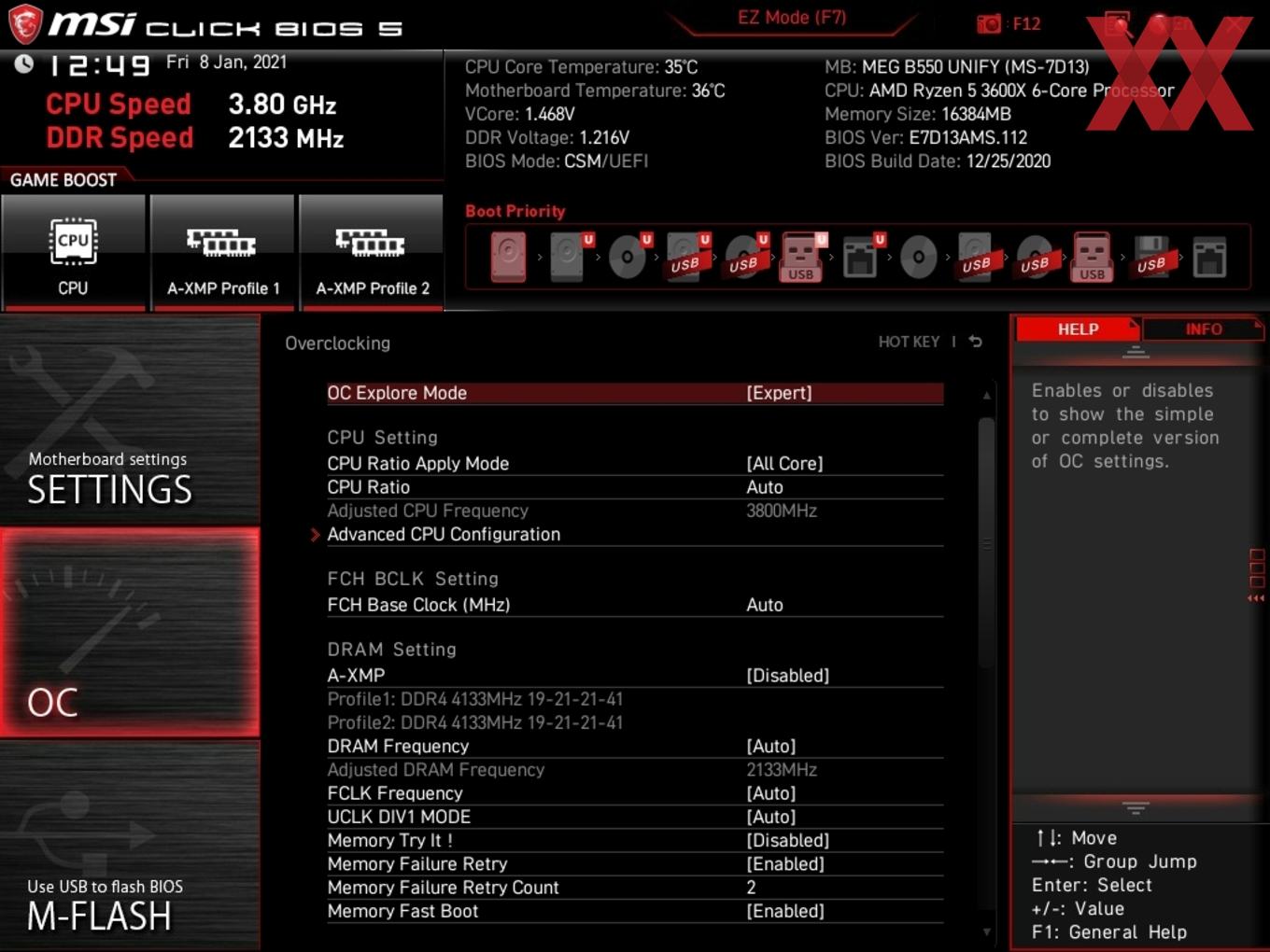Open the OC overclocking section

tap(130, 633)
